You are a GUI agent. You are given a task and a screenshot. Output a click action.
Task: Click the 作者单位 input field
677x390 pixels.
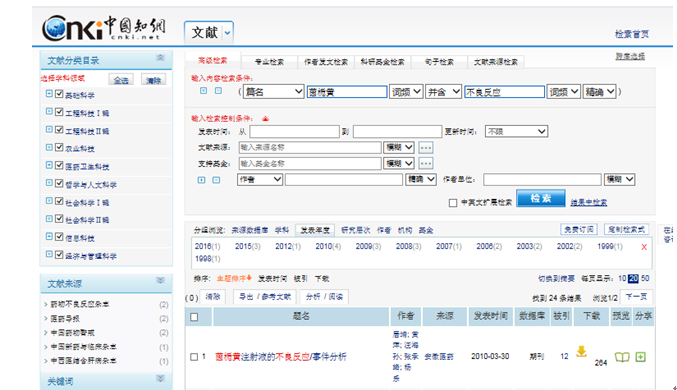pyautogui.click(x=542, y=179)
